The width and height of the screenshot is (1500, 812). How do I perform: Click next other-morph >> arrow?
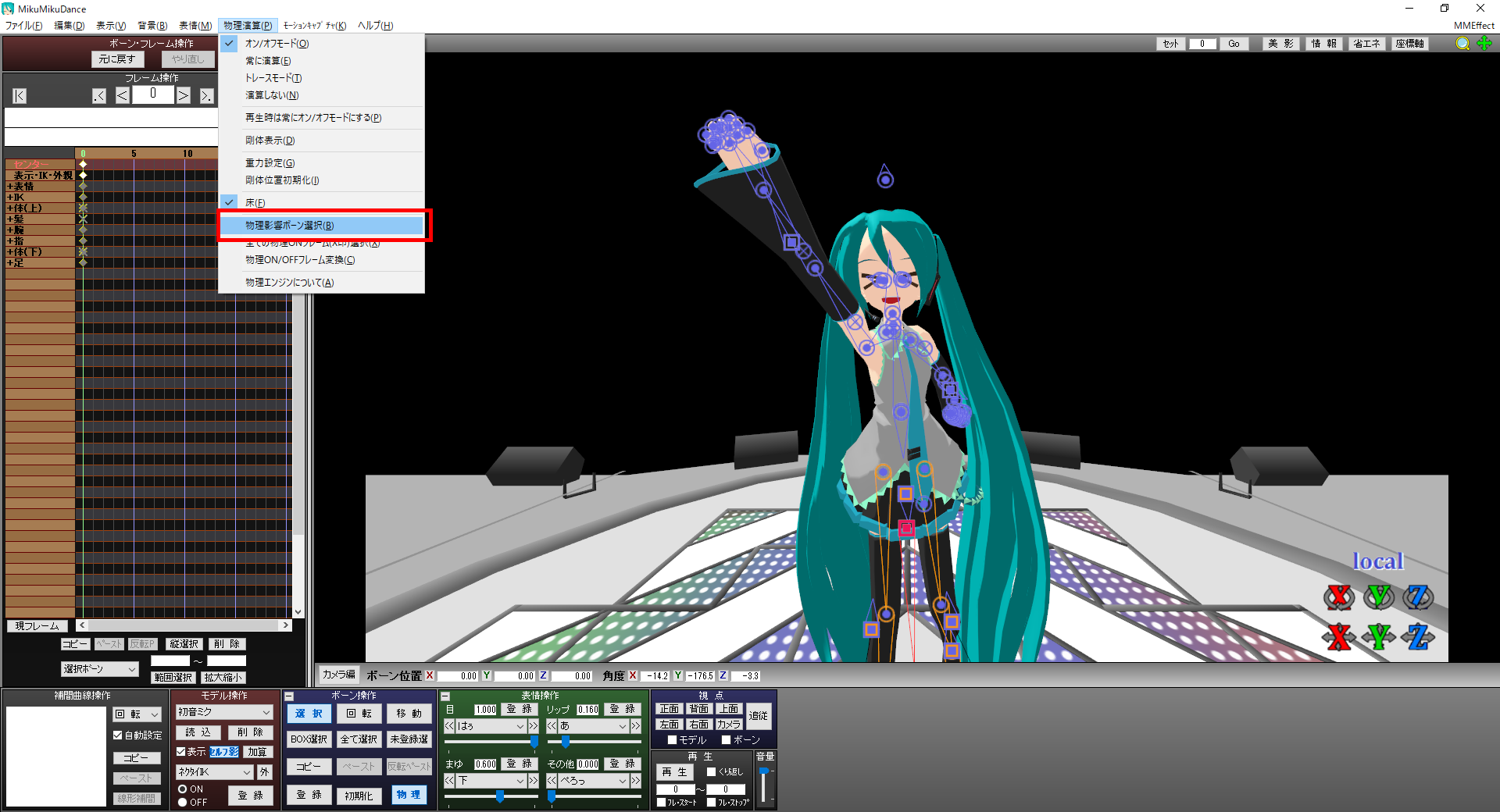[x=635, y=781]
